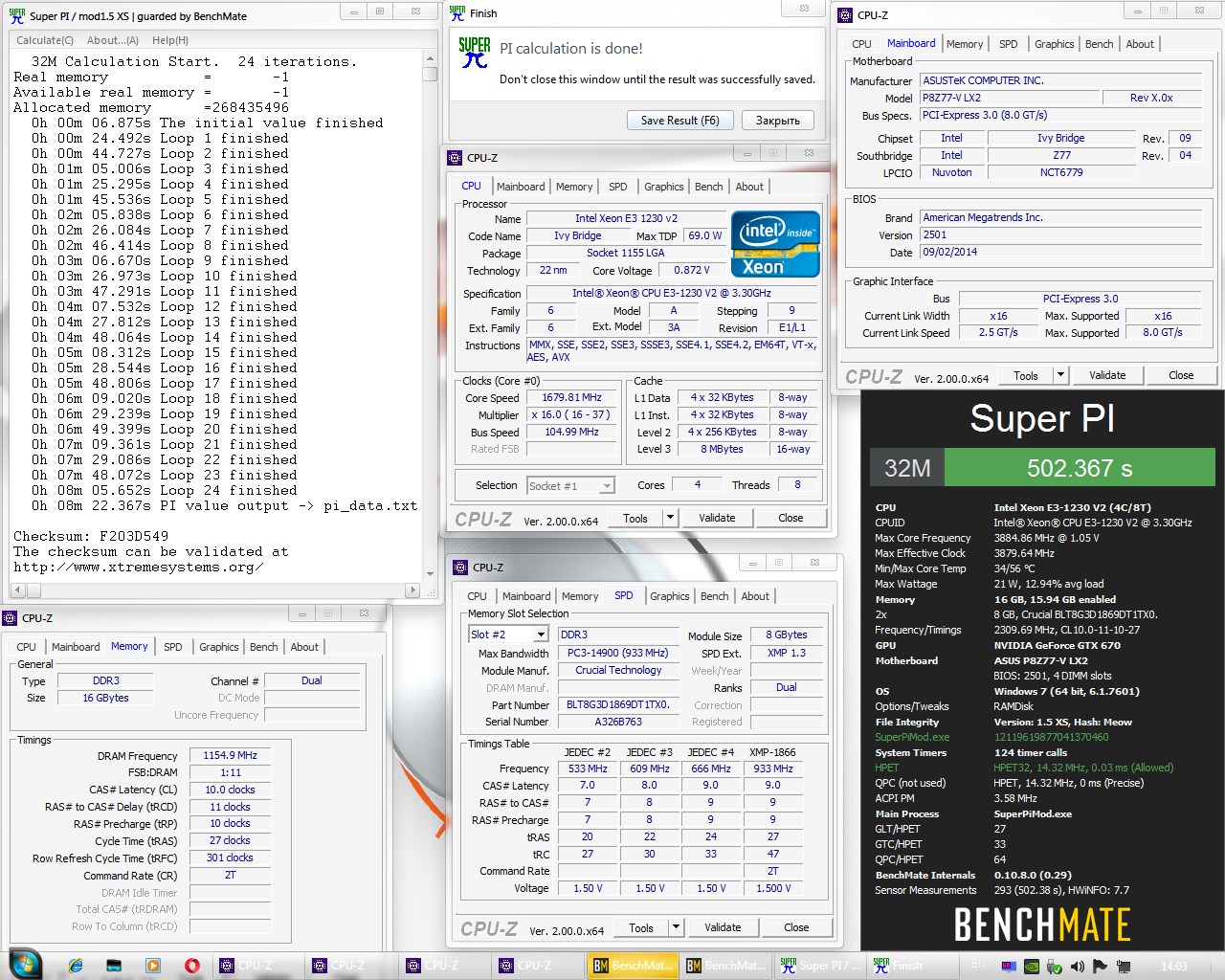Click the Super PI vertical scrollbar thumb
1225x980 pixels.
430,74
